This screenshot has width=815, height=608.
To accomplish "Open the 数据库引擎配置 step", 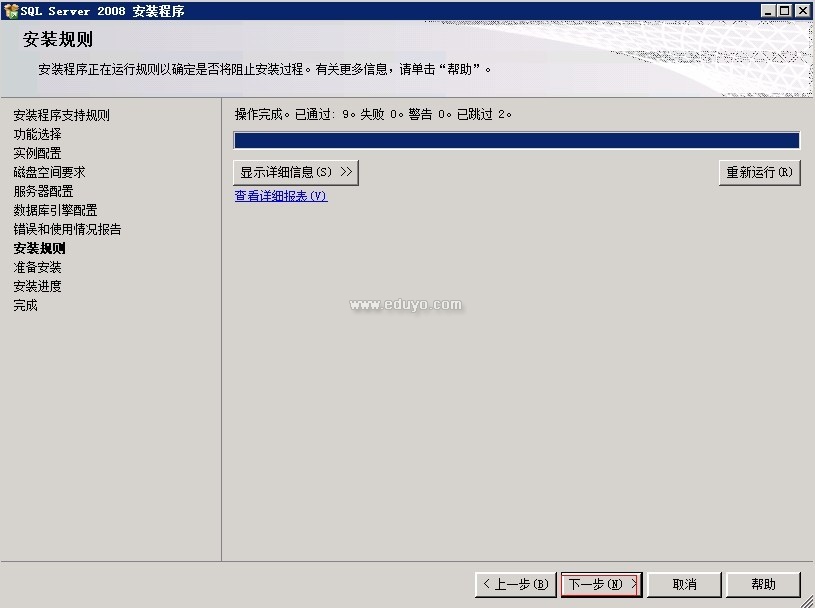I will 56,210.
